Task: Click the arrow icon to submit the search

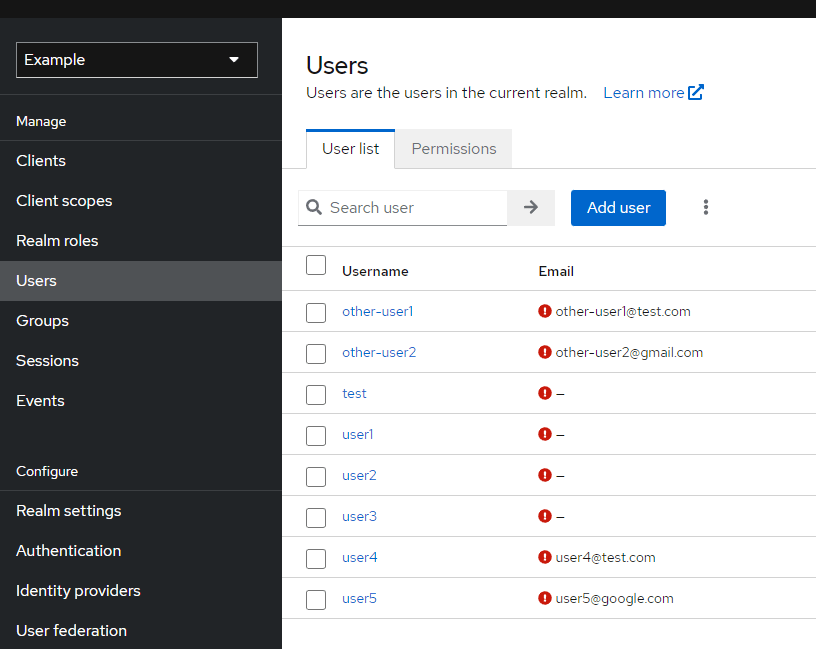Action: pyautogui.click(x=531, y=208)
